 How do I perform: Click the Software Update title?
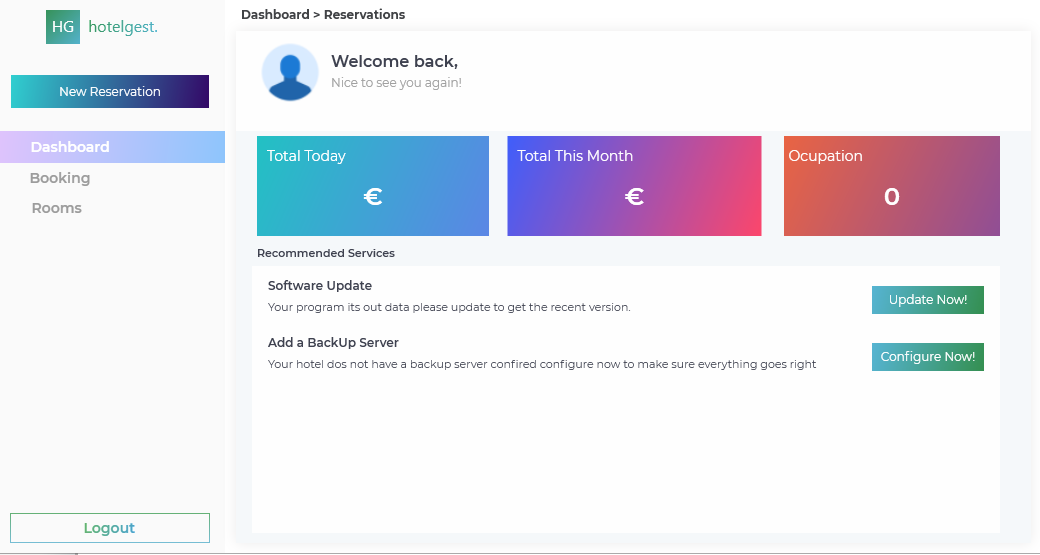[320, 286]
